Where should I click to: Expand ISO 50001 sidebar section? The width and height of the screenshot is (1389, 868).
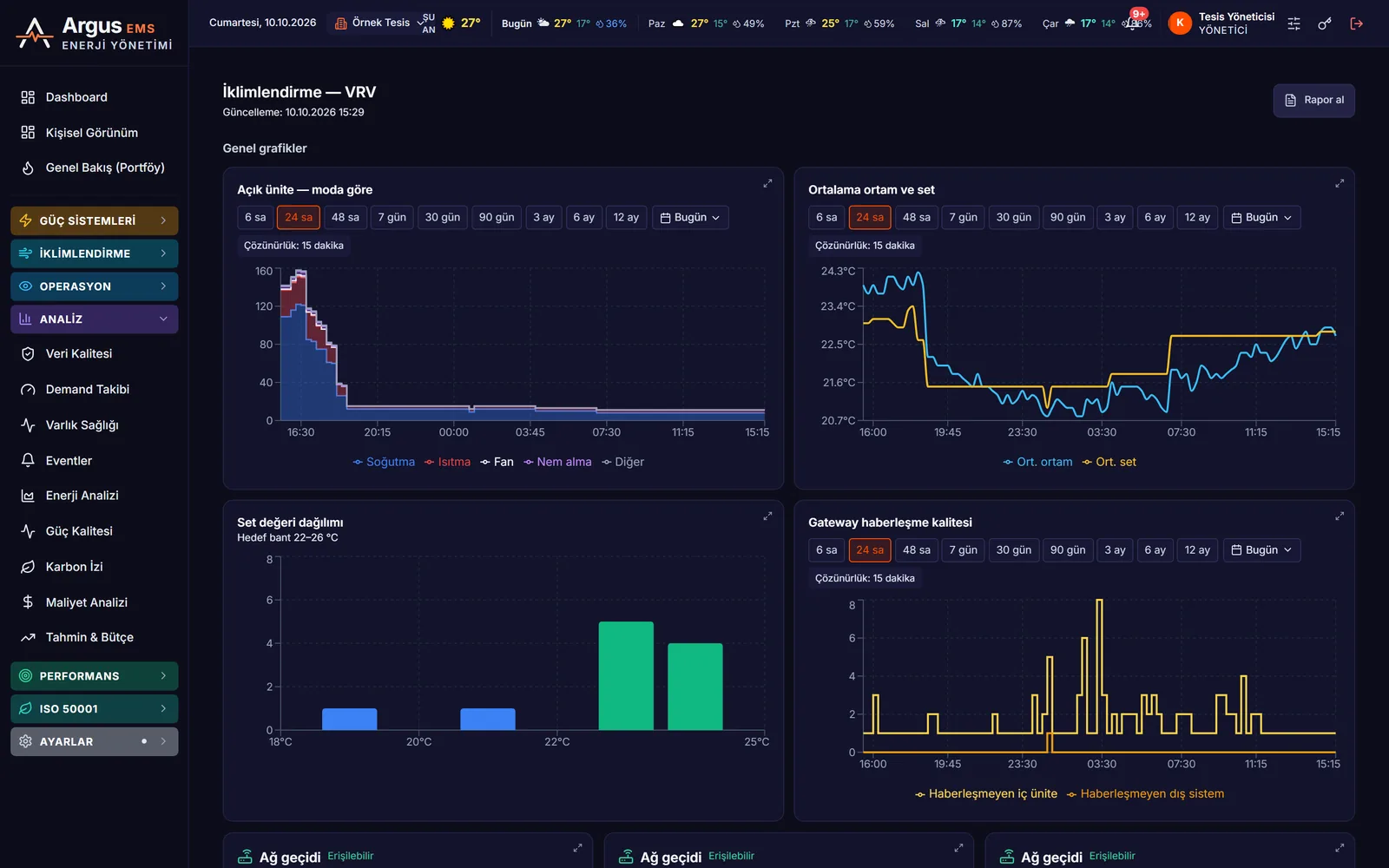pyautogui.click(x=95, y=709)
